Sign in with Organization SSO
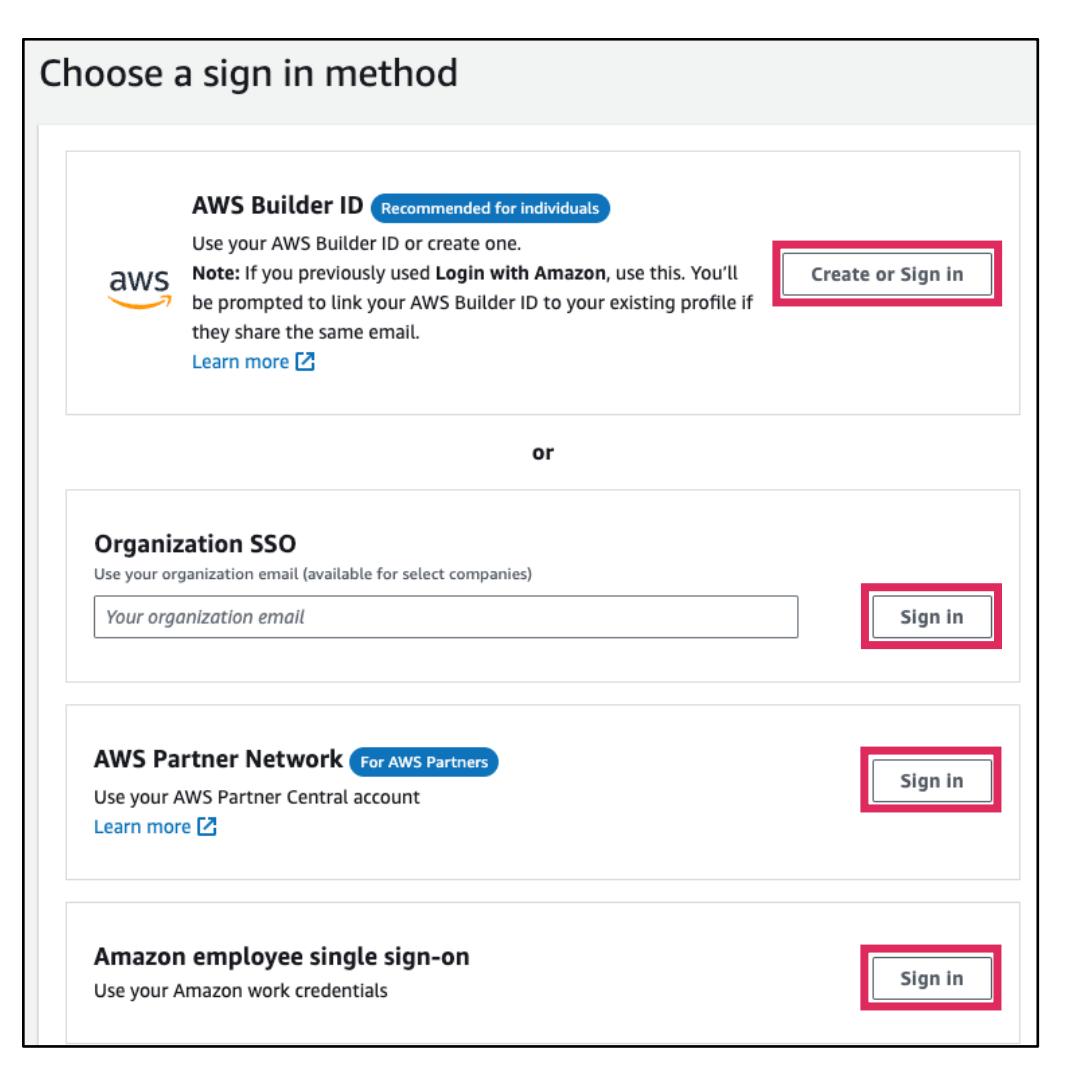1070x1072 pixels. tap(931, 617)
